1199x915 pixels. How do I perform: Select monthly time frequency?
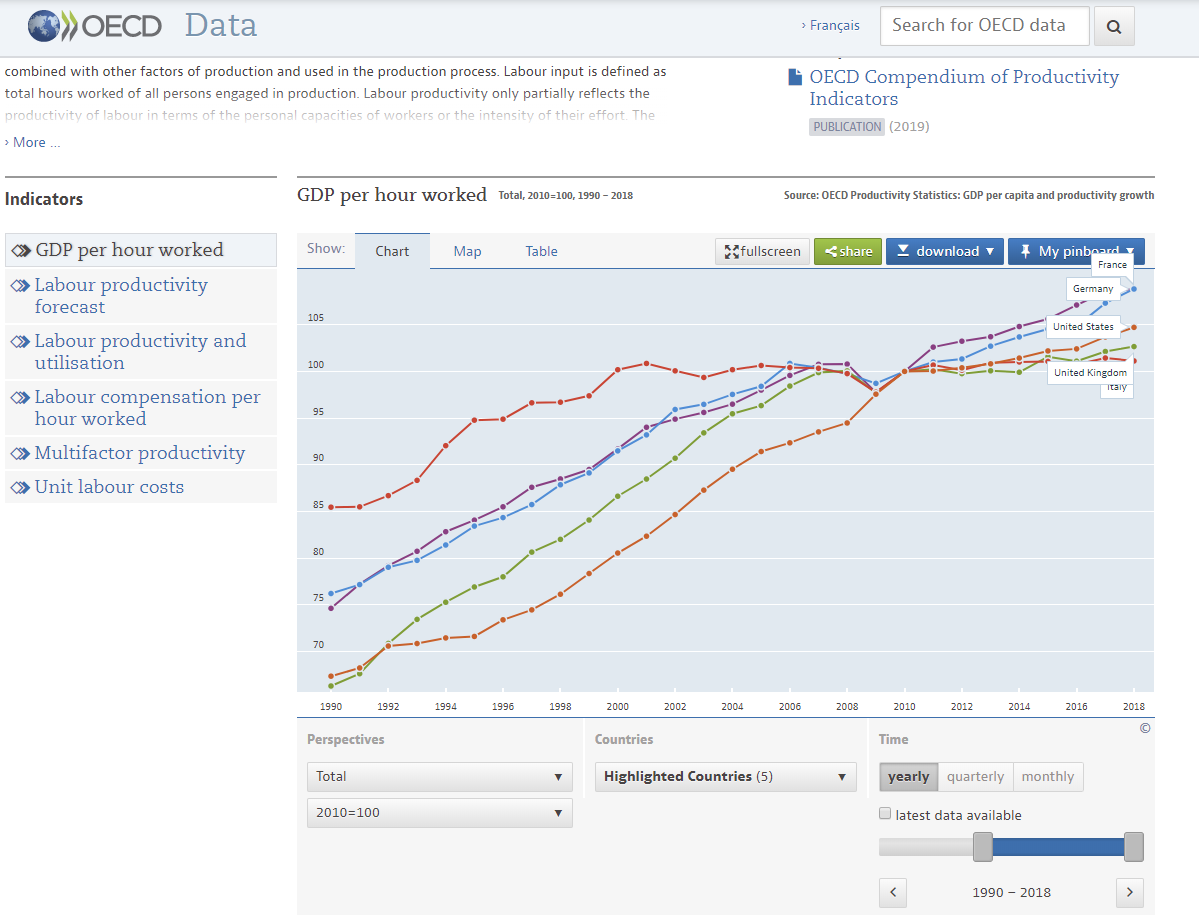pyautogui.click(x=1047, y=777)
